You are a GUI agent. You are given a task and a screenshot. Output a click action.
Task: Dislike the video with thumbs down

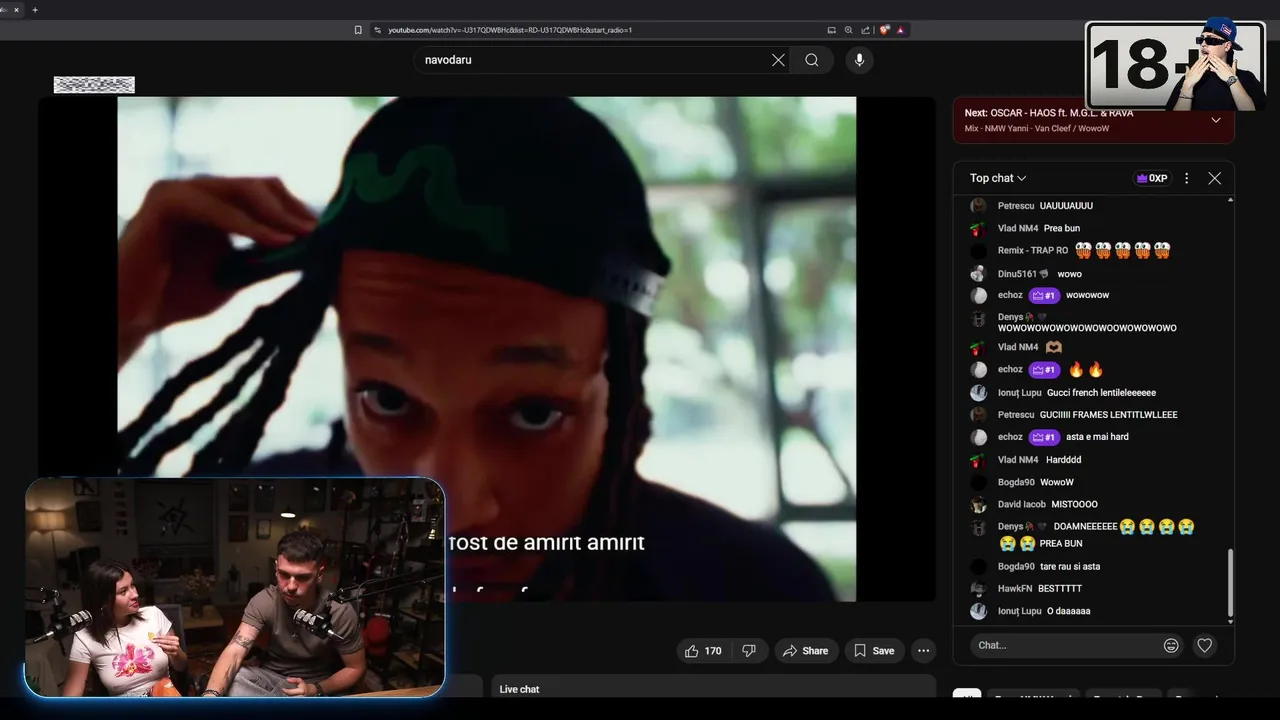[749, 651]
